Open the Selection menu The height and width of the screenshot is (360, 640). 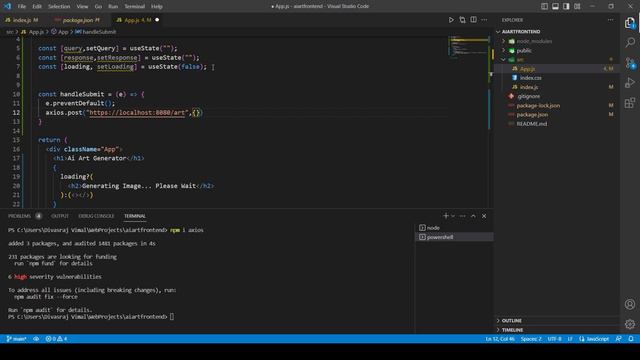click(x=59, y=7)
